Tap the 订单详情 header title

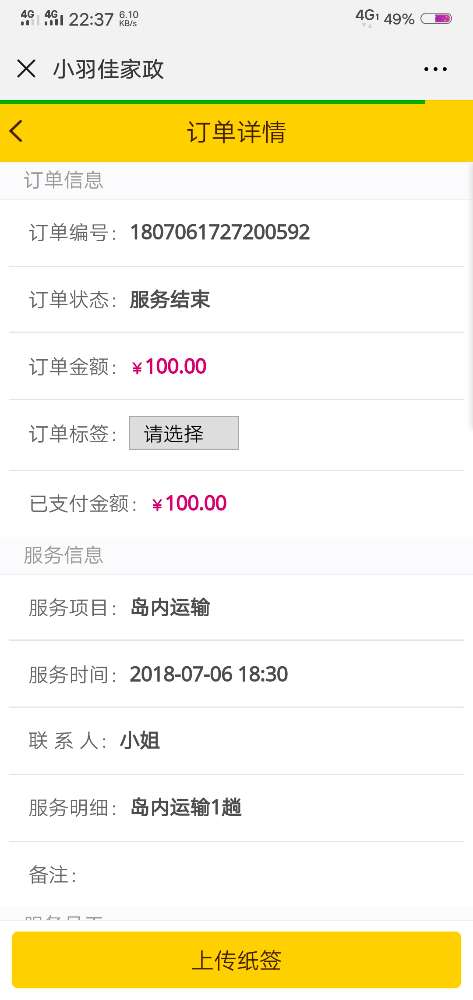[x=236, y=132]
